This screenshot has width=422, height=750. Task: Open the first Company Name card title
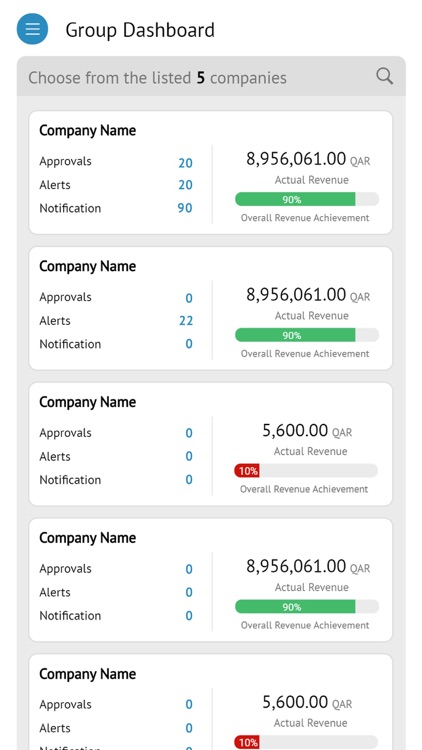point(88,131)
